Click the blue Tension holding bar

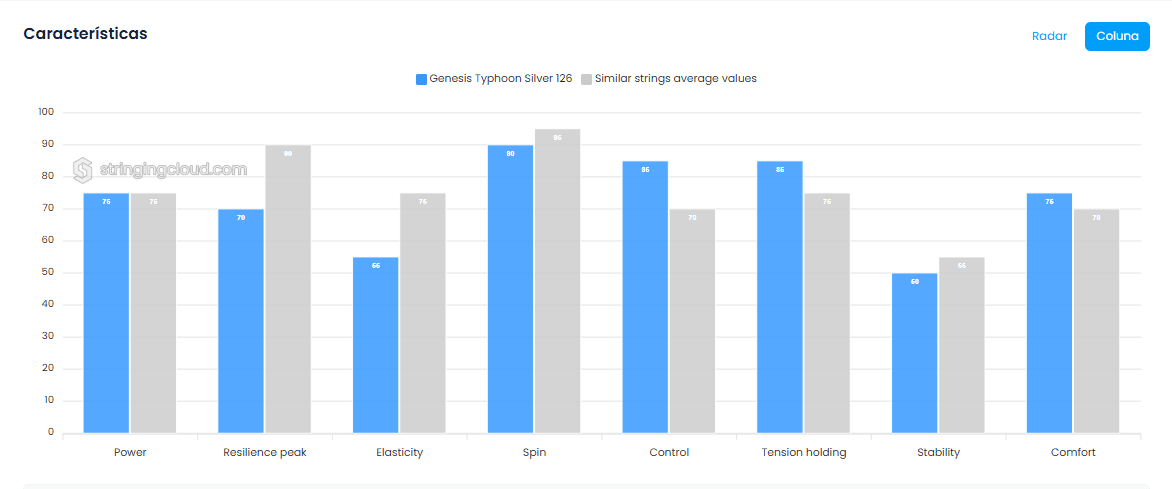pos(779,297)
